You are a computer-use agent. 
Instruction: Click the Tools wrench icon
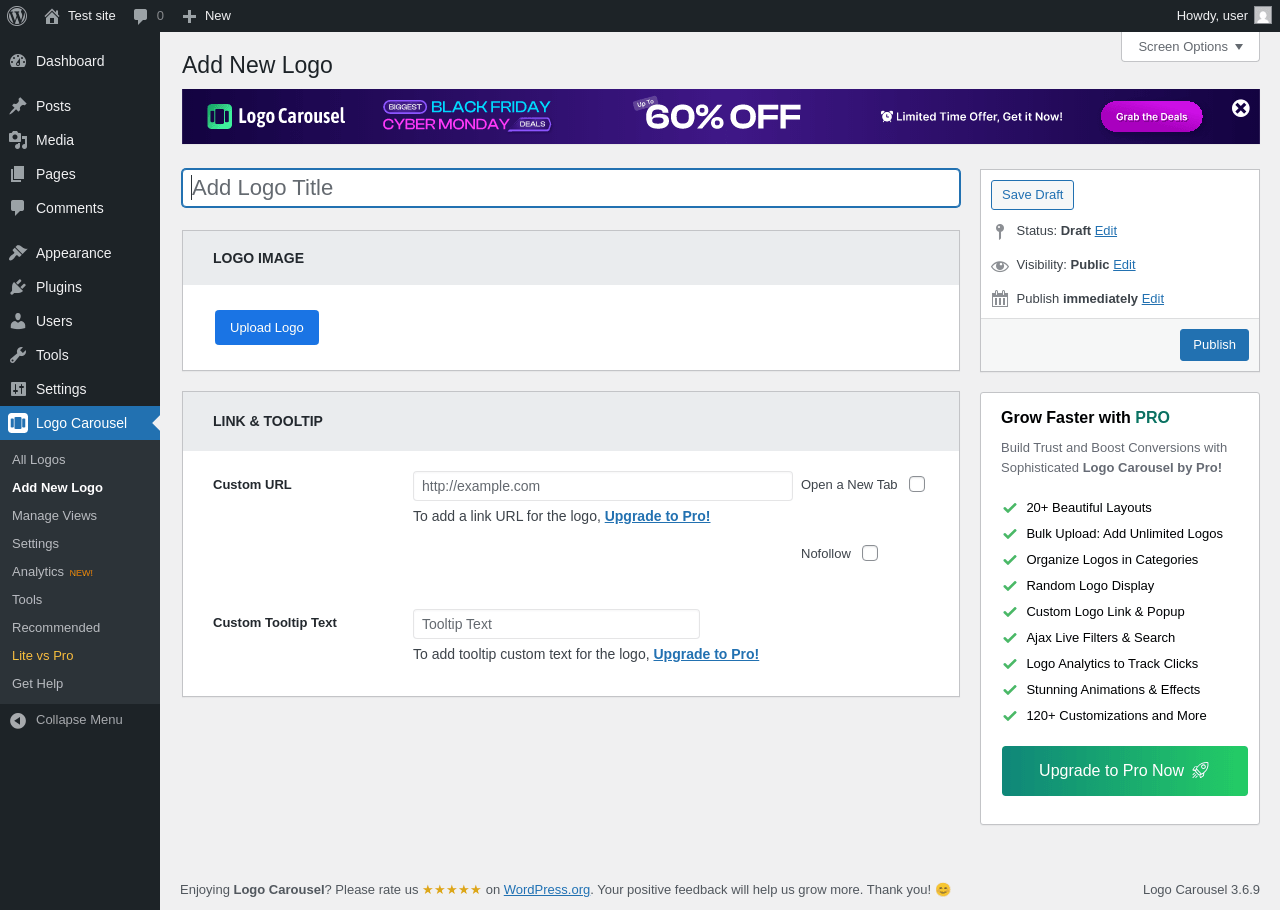pos(18,355)
